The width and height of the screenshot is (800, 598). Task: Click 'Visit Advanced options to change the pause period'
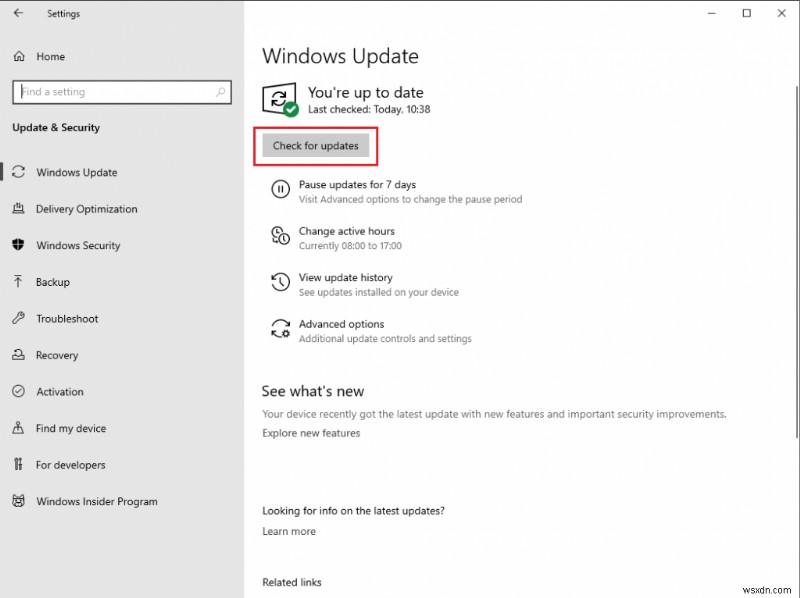click(410, 200)
